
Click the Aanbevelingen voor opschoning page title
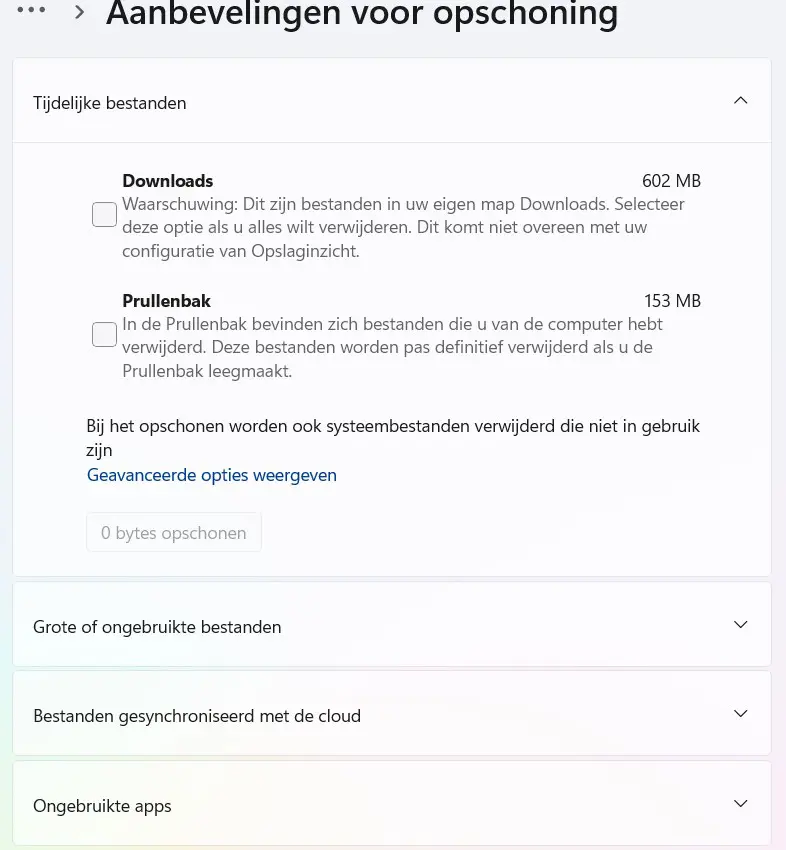pyautogui.click(x=362, y=13)
